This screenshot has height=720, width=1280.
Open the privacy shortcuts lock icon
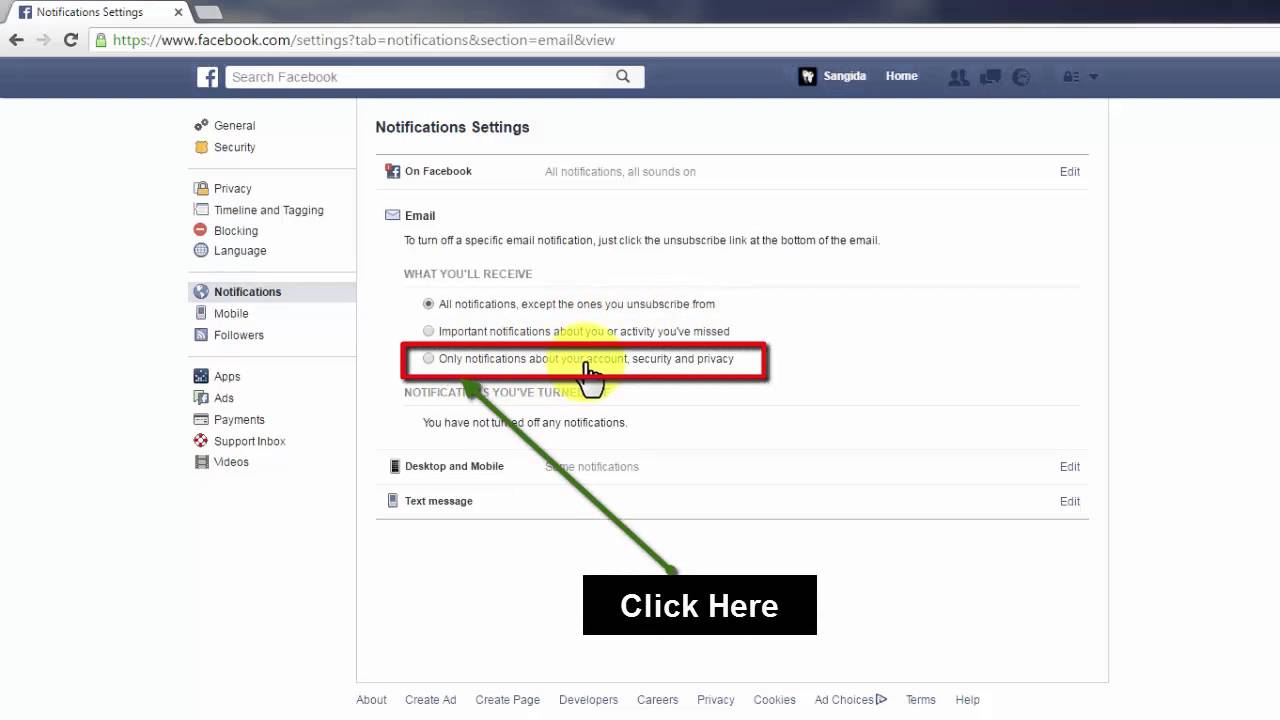(1070, 77)
